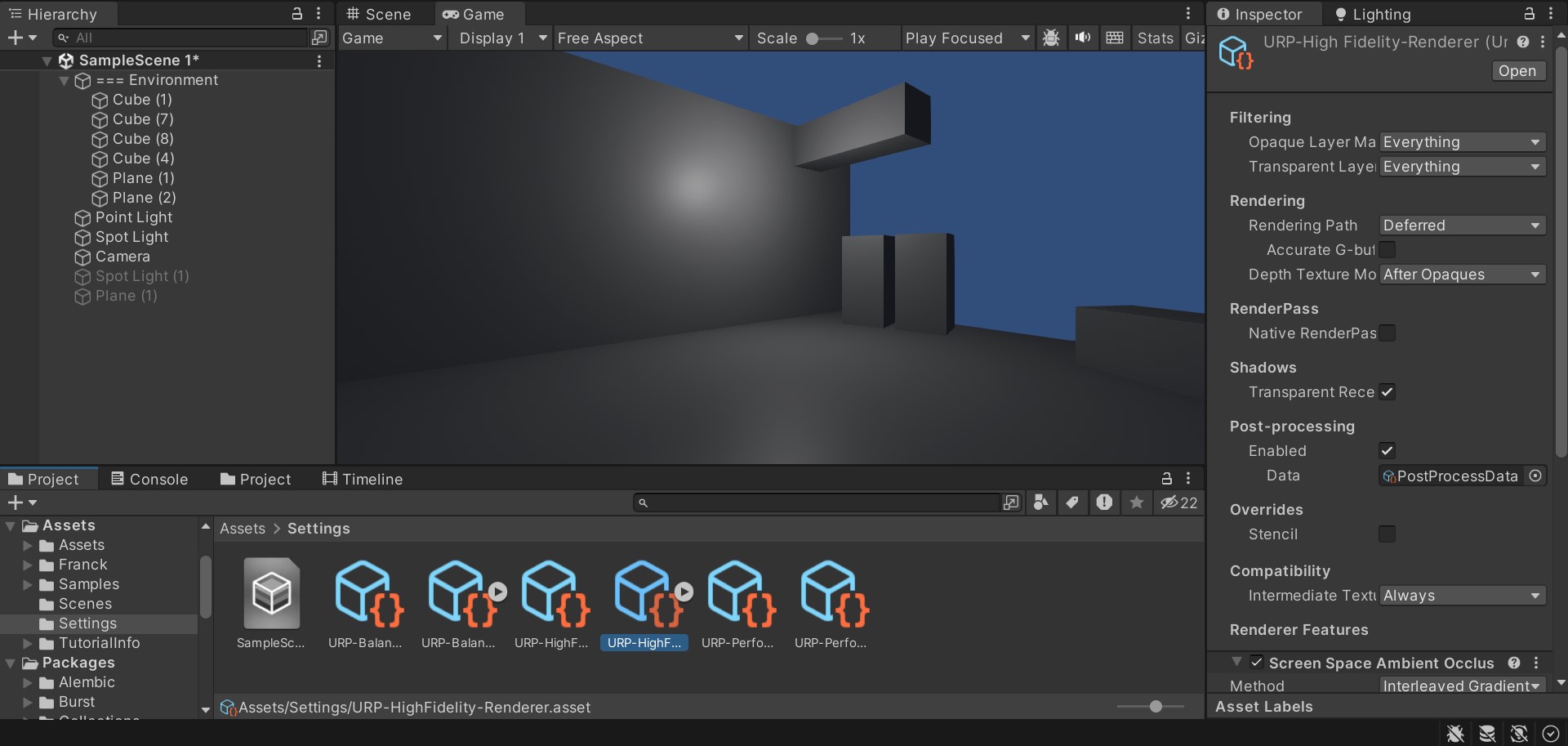The image size is (1568, 746).
Task: Toggle Stats display in the Game view
Action: [x=1155, y=38]
